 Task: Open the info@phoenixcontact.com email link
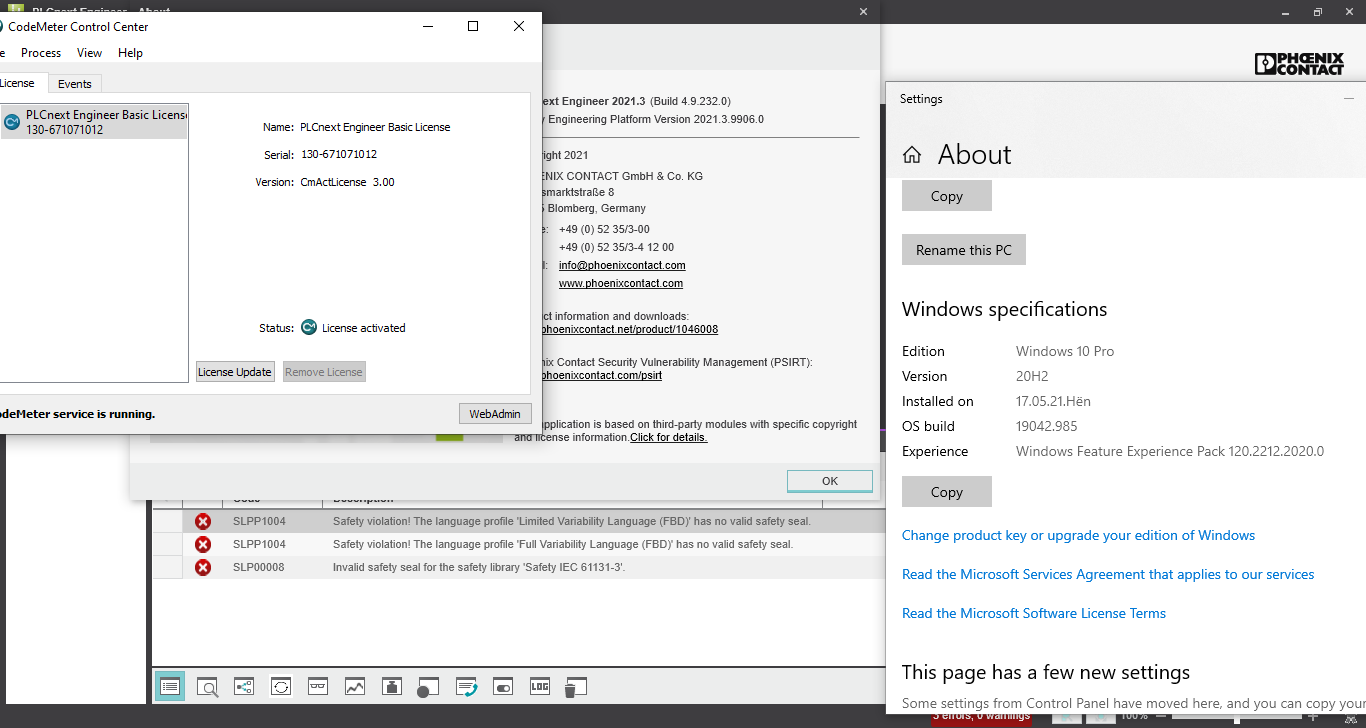point(622,265)
